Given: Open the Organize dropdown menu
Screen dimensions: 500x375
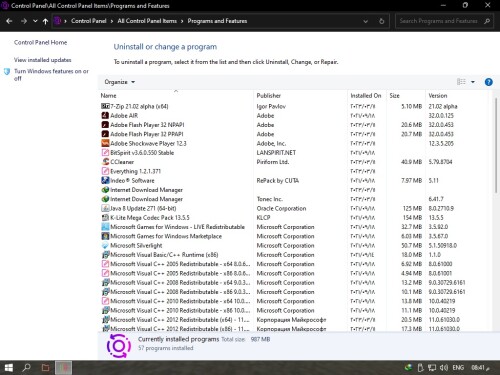Looking at the screenshot, I should pyautogui.click(x=120, y=82).
